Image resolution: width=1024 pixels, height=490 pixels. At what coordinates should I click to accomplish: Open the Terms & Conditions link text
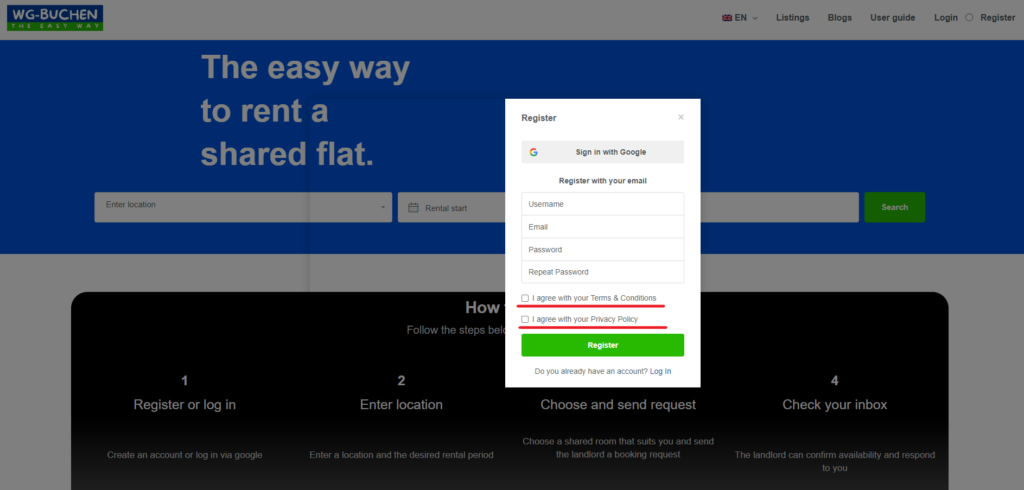(x=623, y=298)
